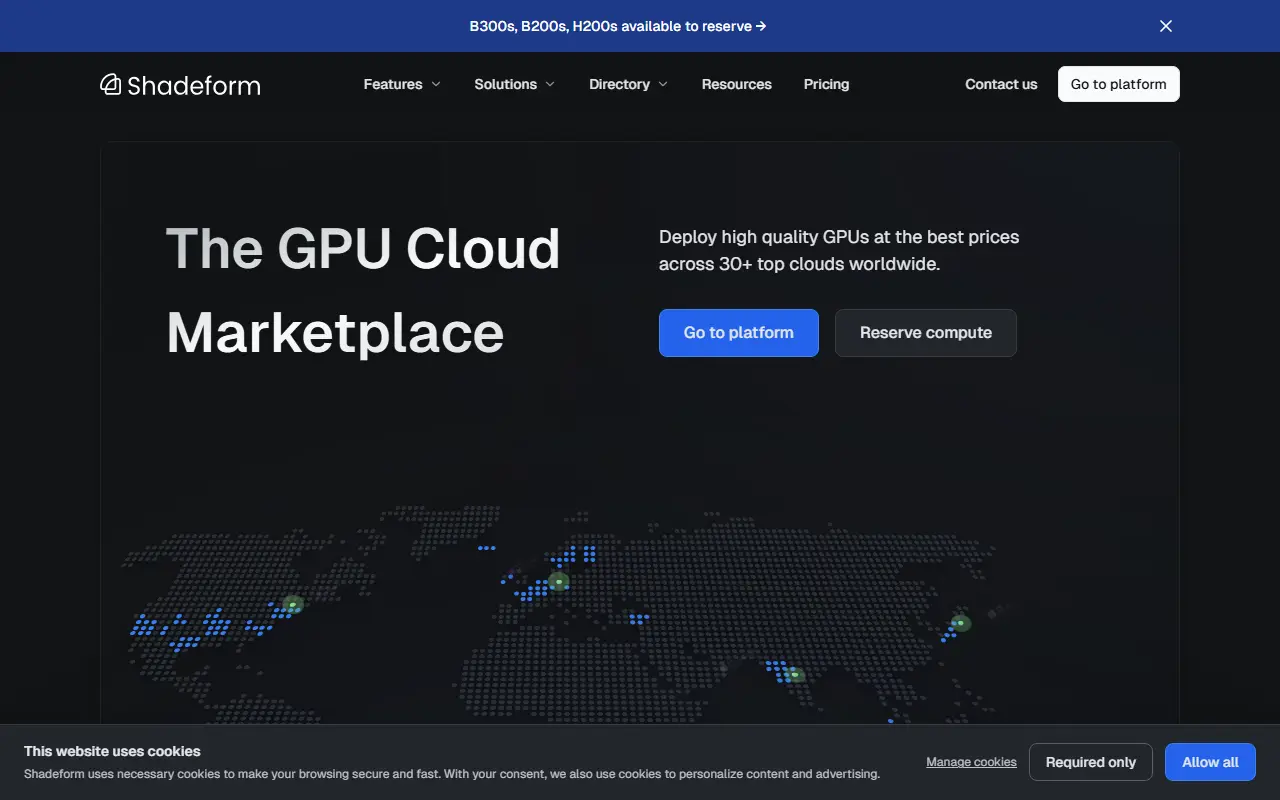Screen dimensions: 1280x800
Task: Open the Features menu
Action: tap(402, 84)
